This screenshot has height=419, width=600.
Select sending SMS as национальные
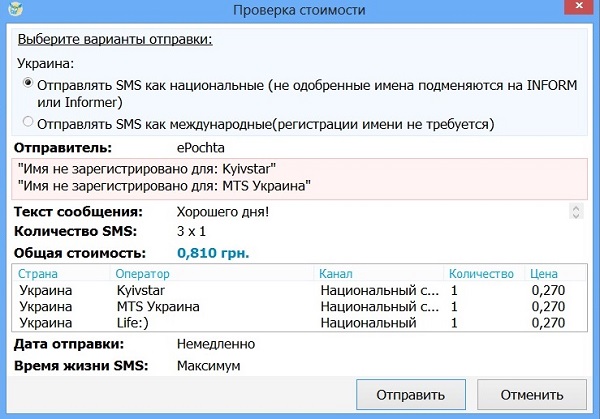28,83
